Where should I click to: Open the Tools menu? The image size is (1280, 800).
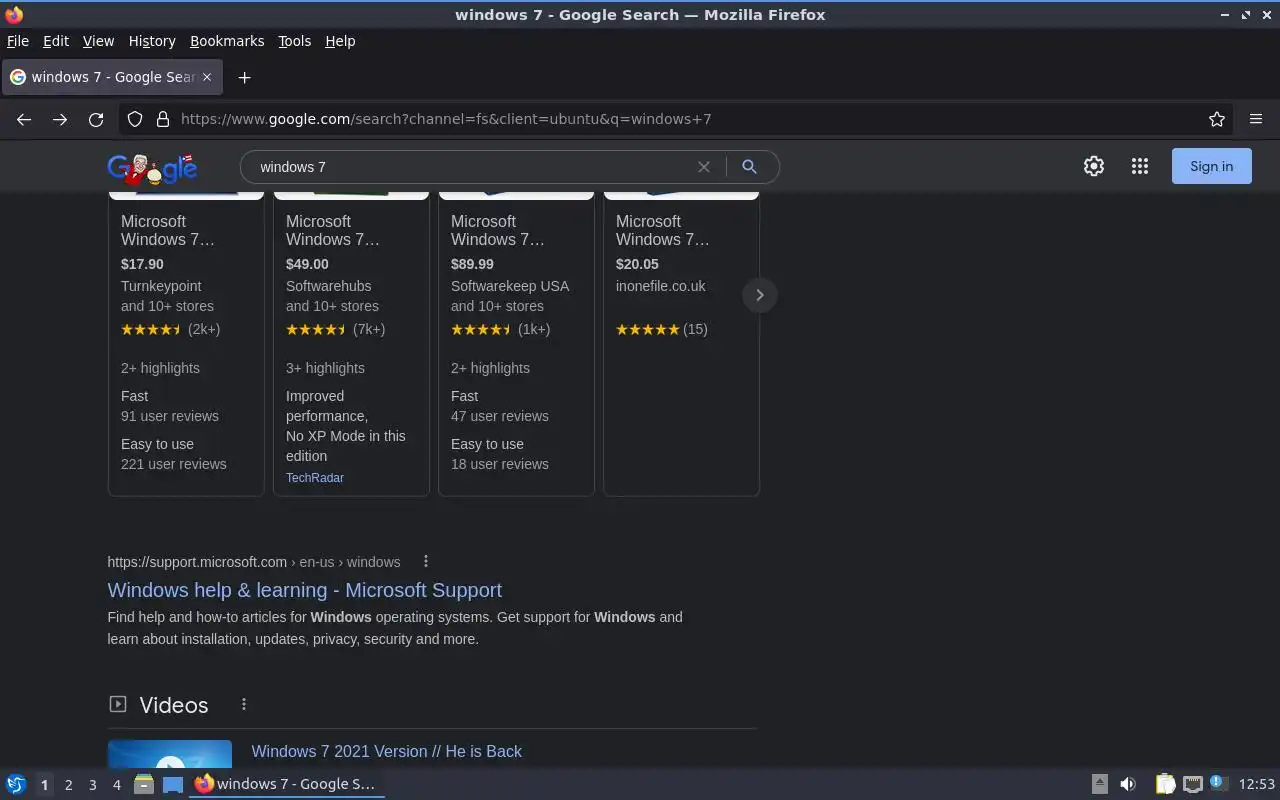pyautogui.click(x=294, y=41)
